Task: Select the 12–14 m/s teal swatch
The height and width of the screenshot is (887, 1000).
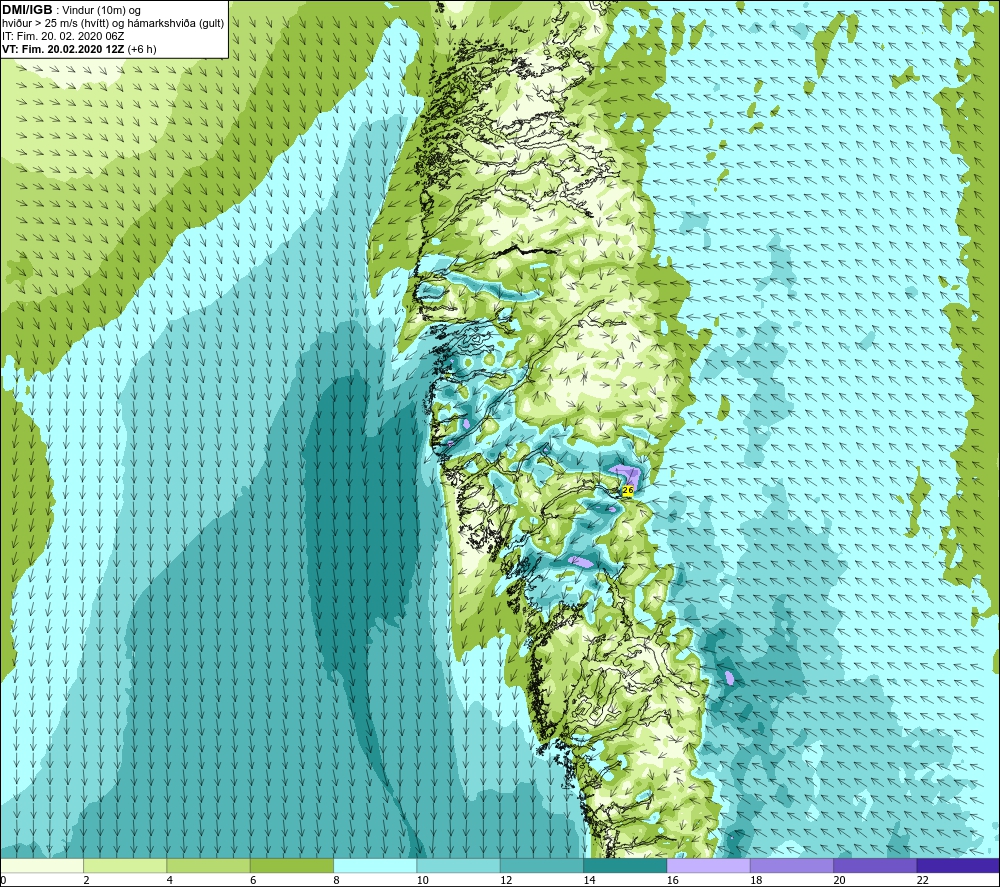Action: 541,865
